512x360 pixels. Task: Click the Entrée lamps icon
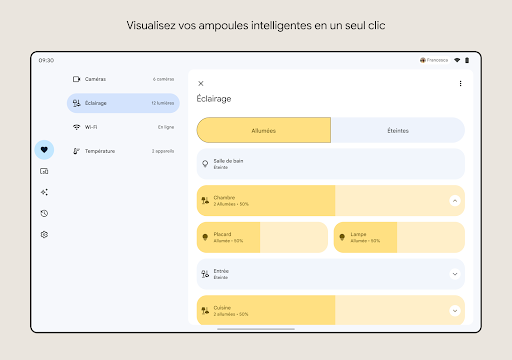pyautogui.click(x=205, y=274)
